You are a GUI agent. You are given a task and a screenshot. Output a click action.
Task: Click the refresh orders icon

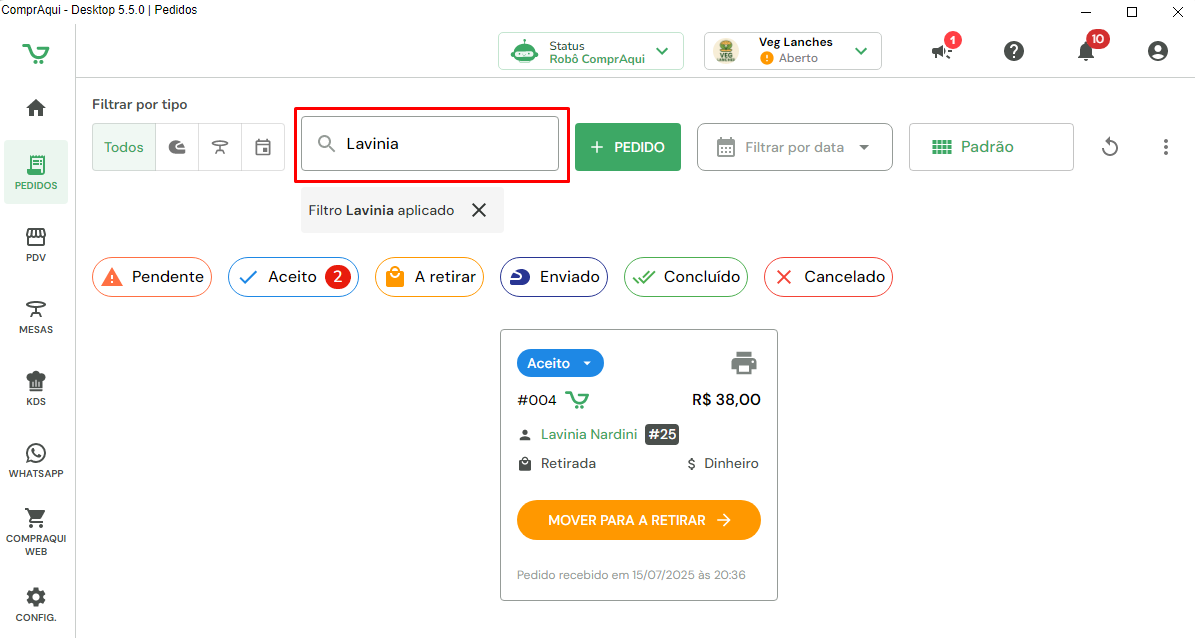(1109, 147)
